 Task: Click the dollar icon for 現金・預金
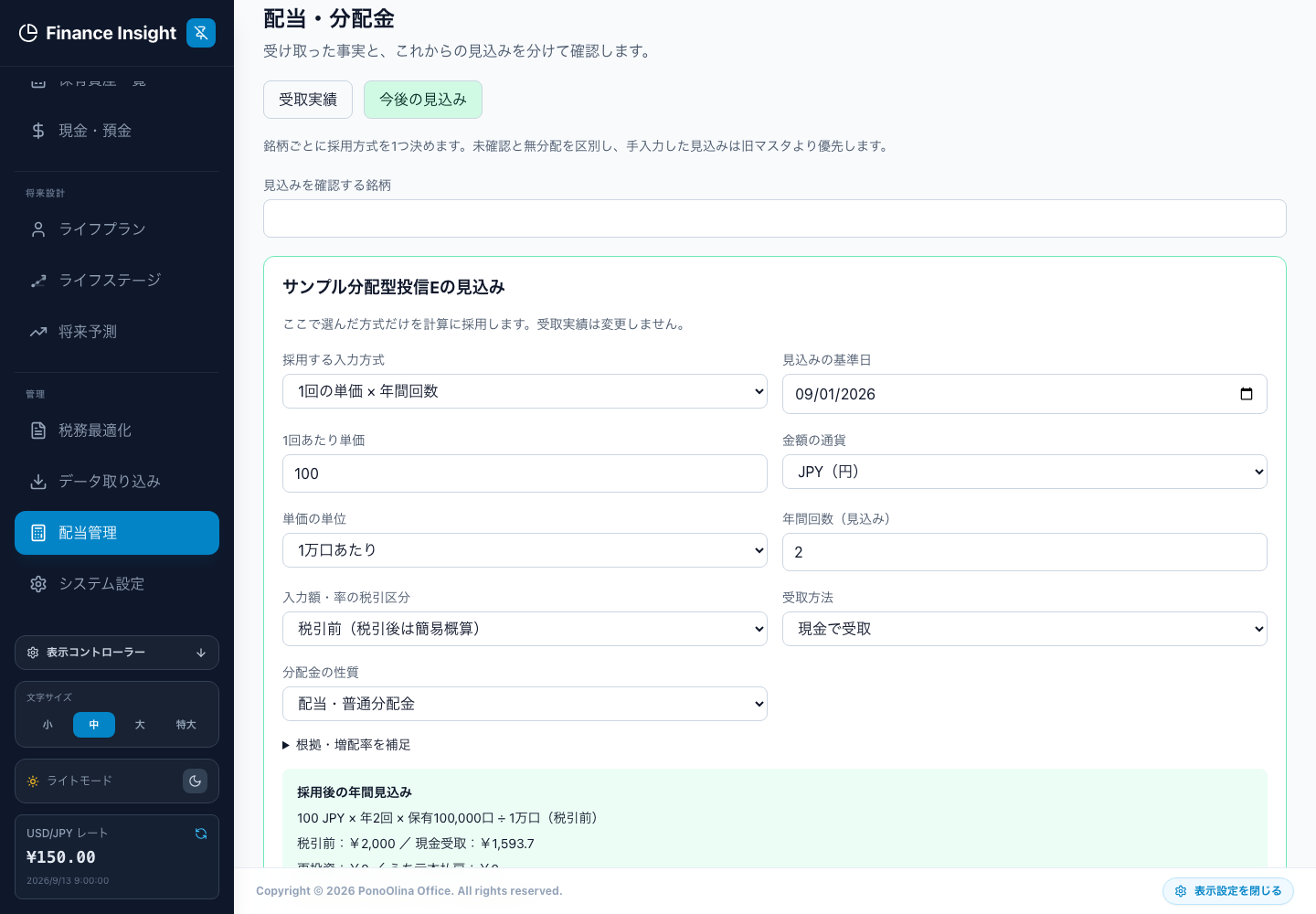pyautogui.click(x=38, y=131)
